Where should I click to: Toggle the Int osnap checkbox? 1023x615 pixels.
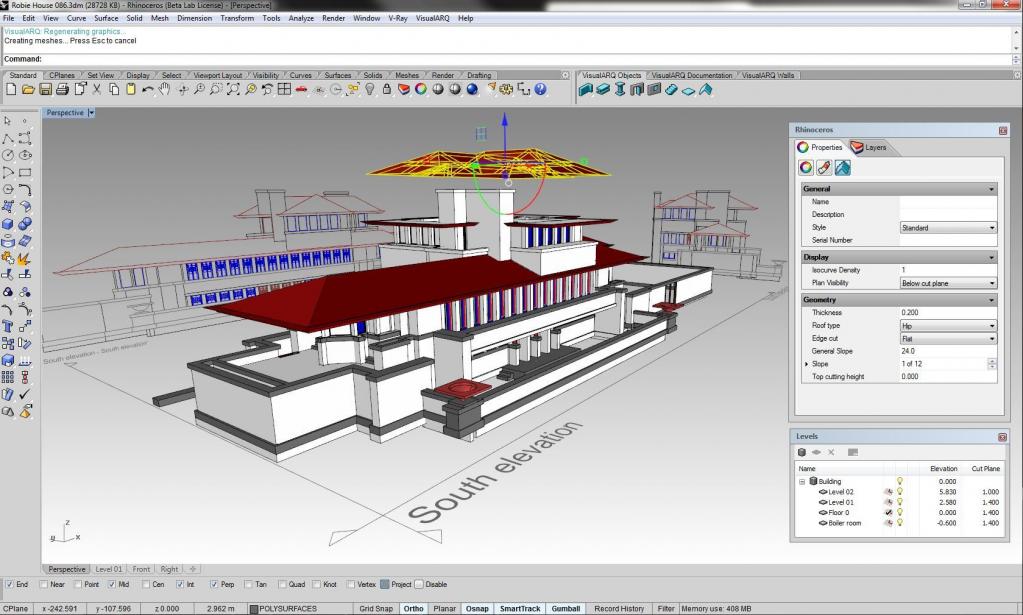click(x=180, y=584)
